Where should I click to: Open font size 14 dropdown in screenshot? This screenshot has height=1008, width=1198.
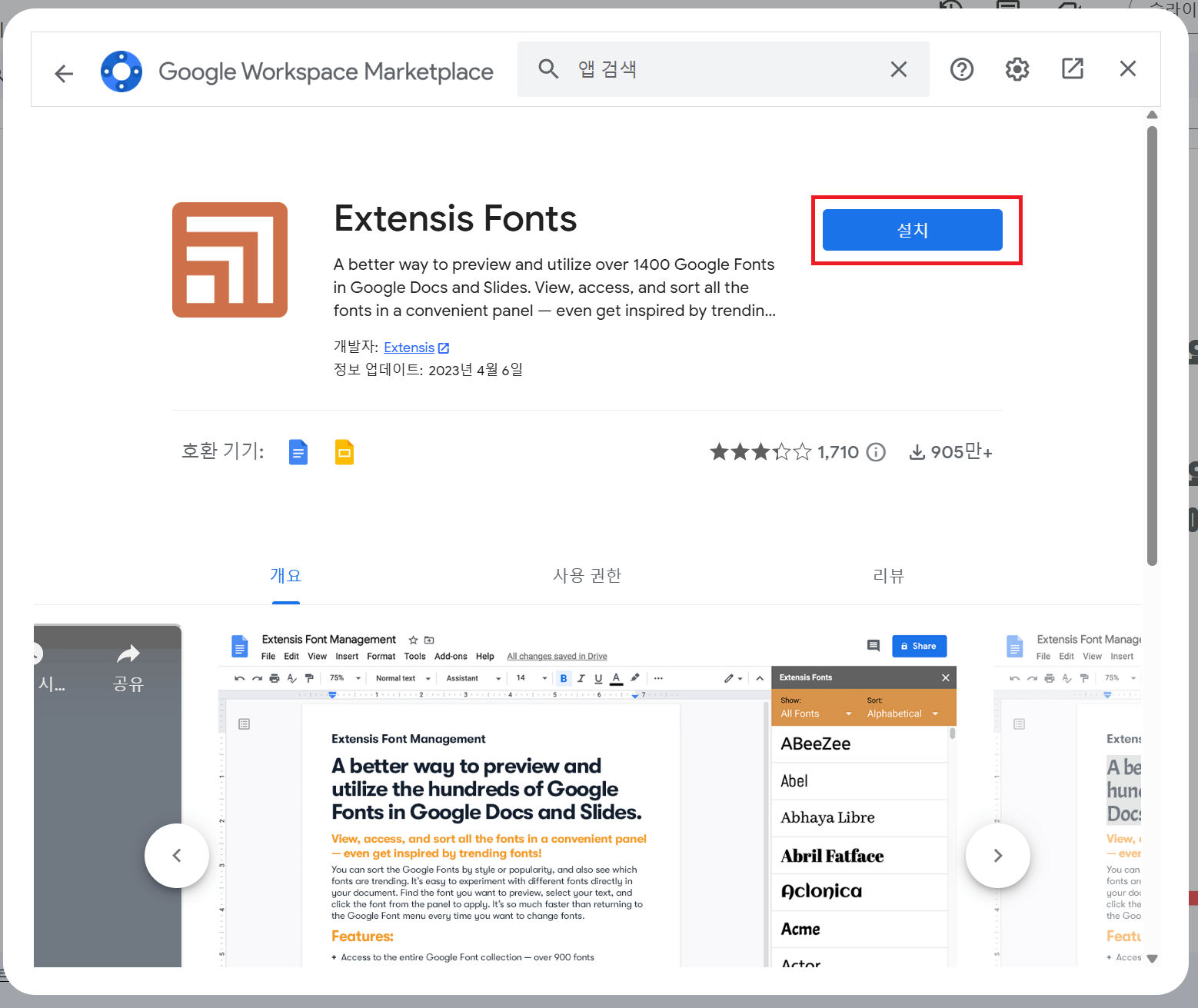pyautogui.click(x=531, y=678)
